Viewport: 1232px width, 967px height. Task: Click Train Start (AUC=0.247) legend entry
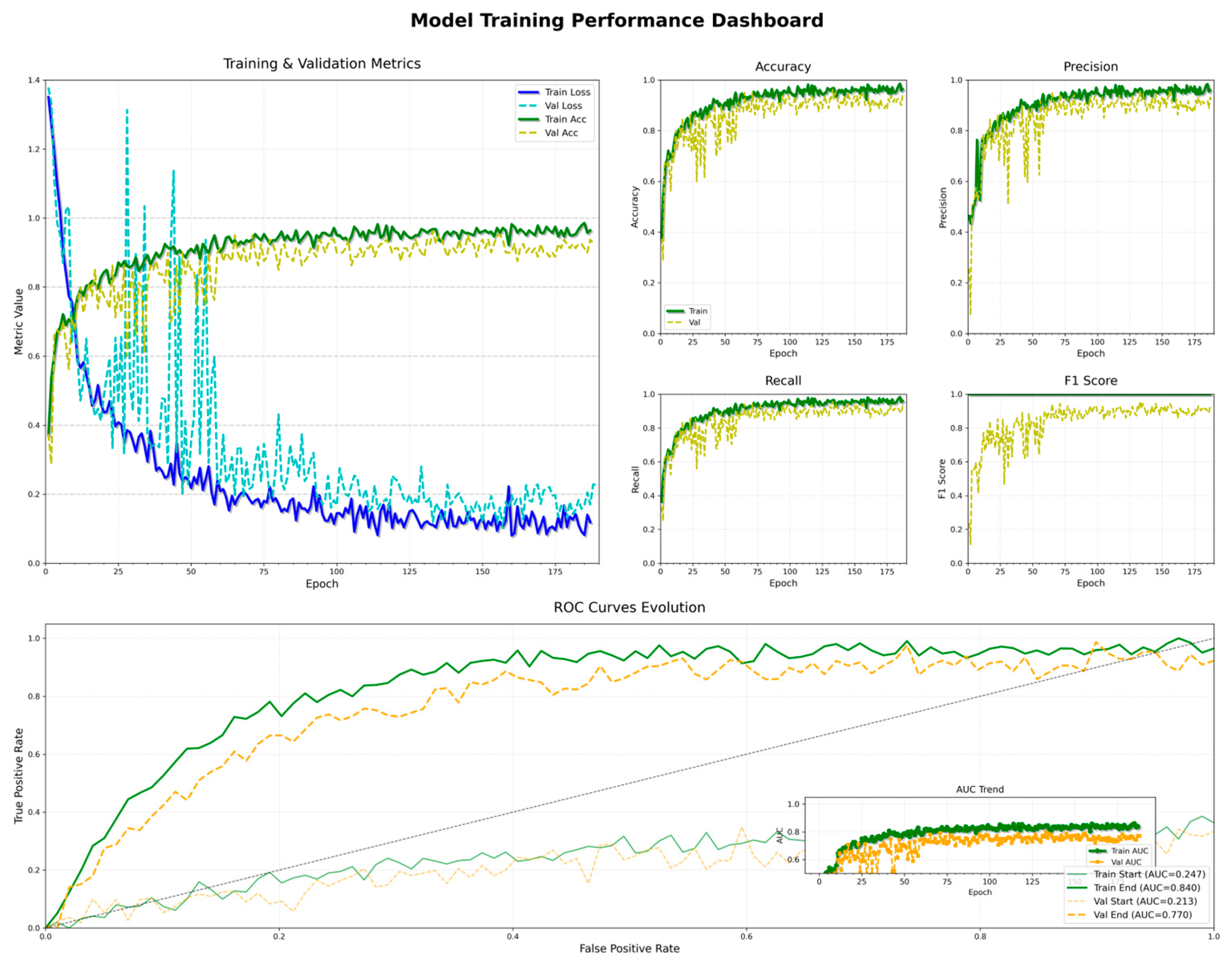(1148, 874)
